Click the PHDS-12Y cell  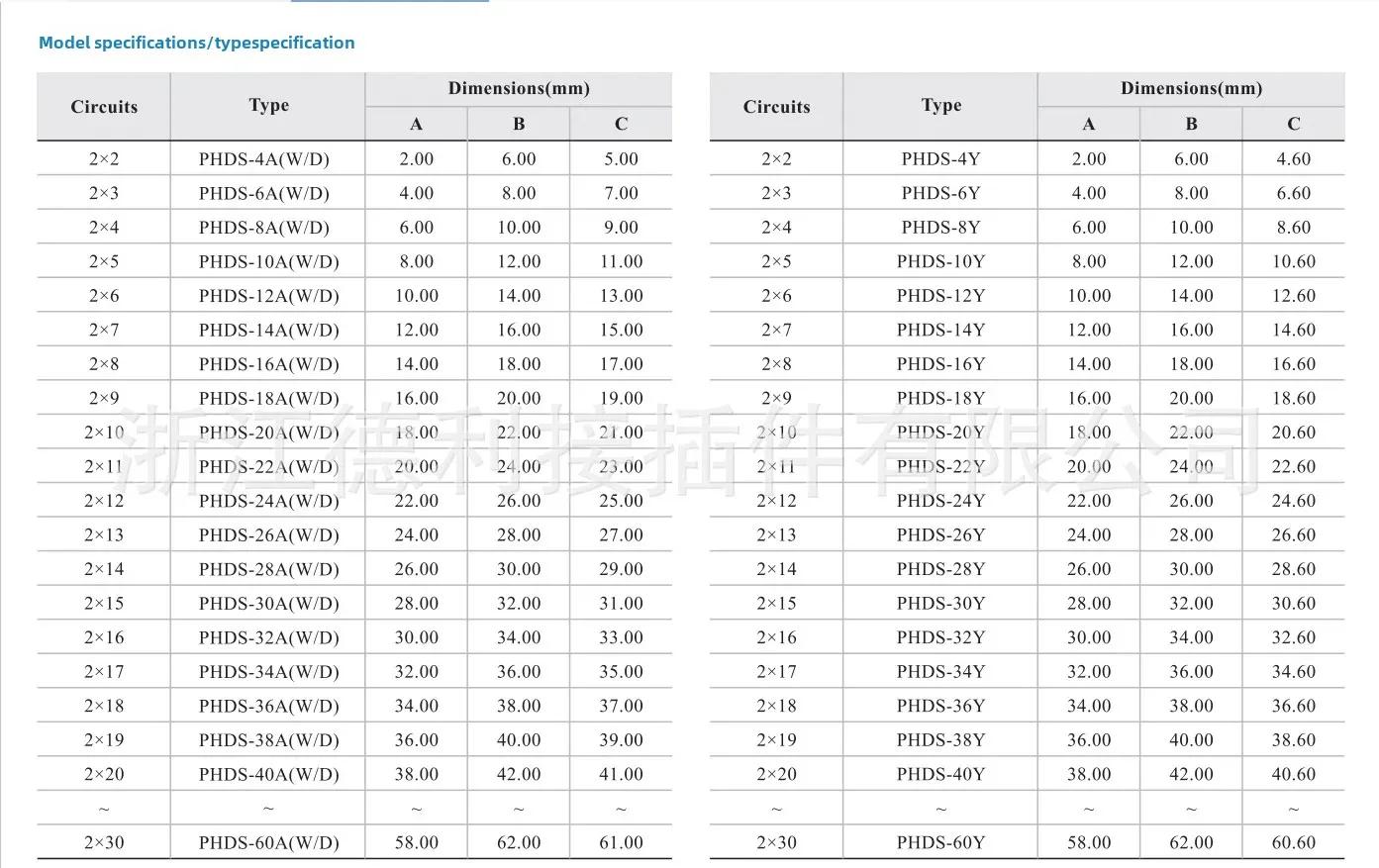[940, 296]
